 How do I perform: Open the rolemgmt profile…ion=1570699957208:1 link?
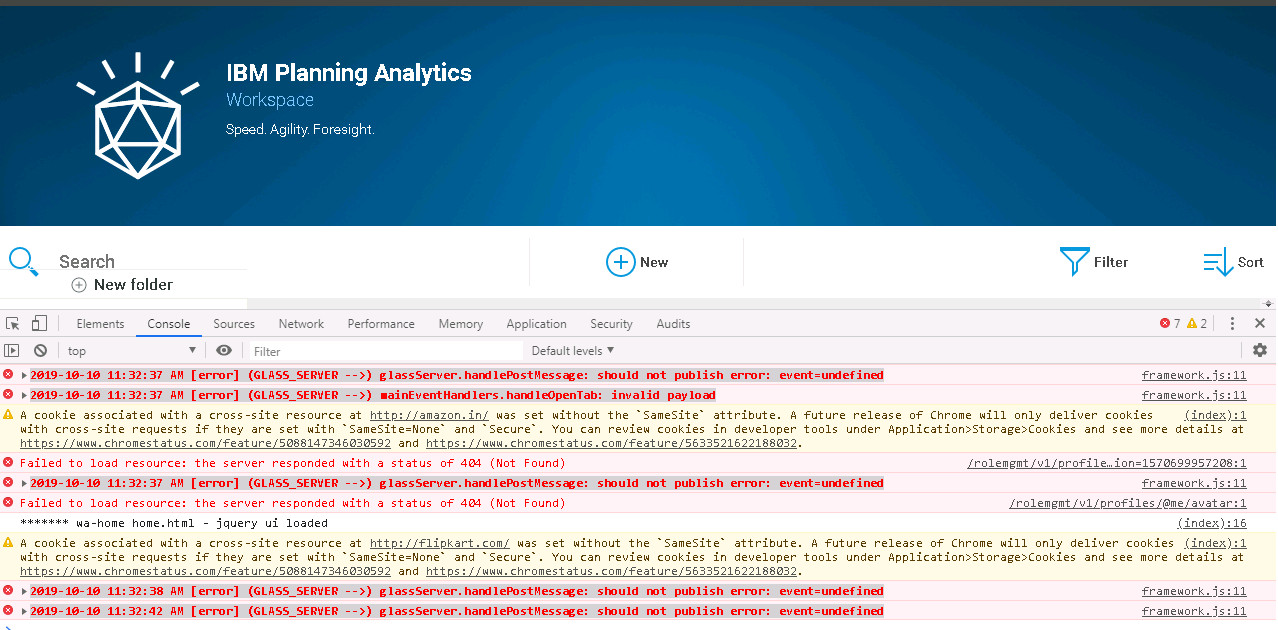1107,463
